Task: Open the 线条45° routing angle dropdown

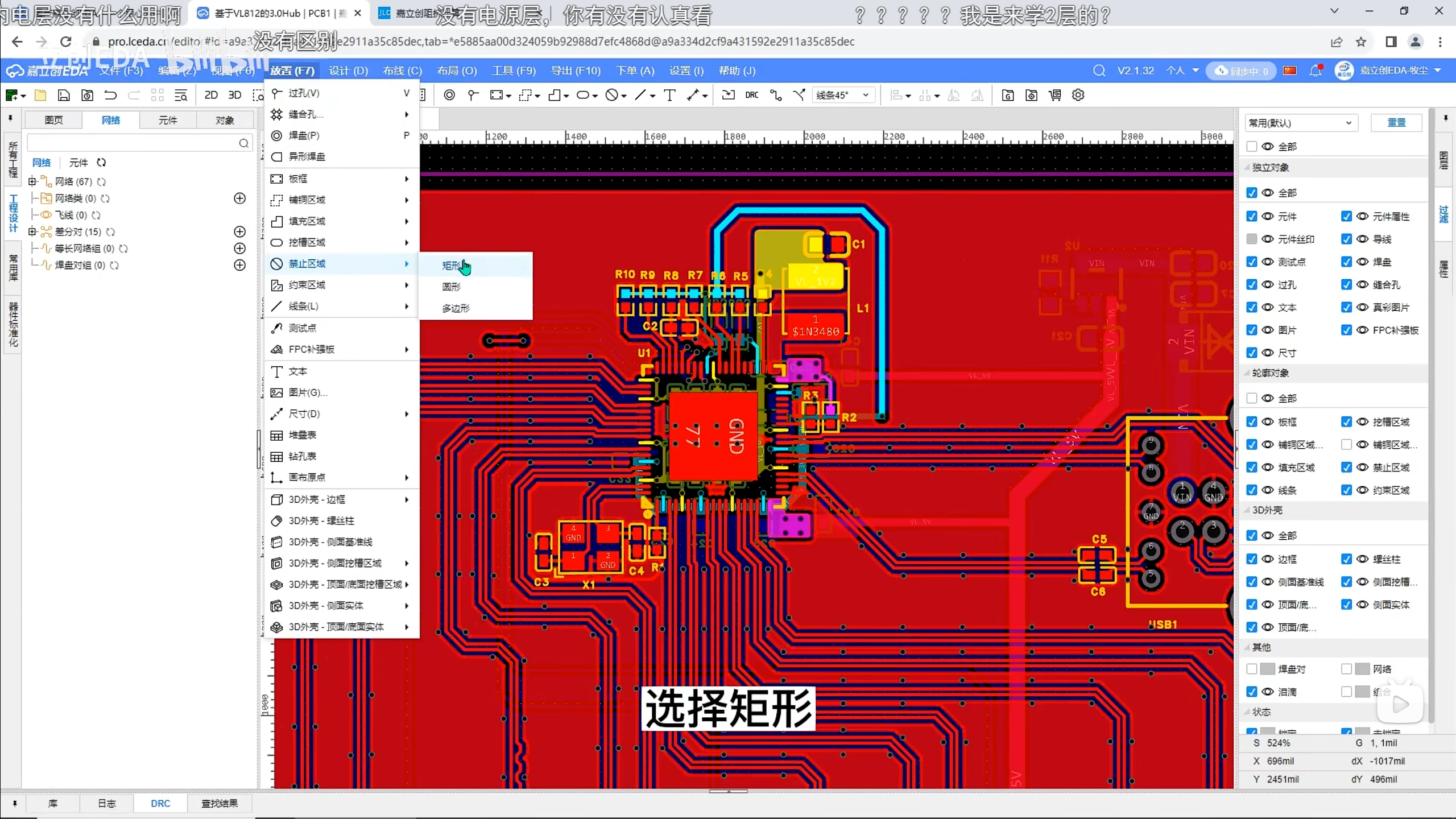Action: coord(842,95)
